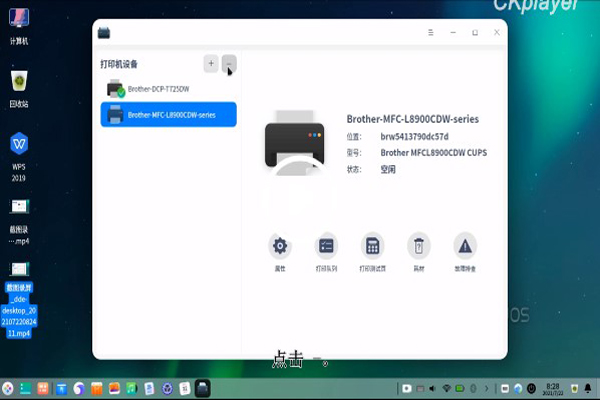
Task: Open the 计算机 desktop icon
Action: pyautogui.click(x=19, y=26)
